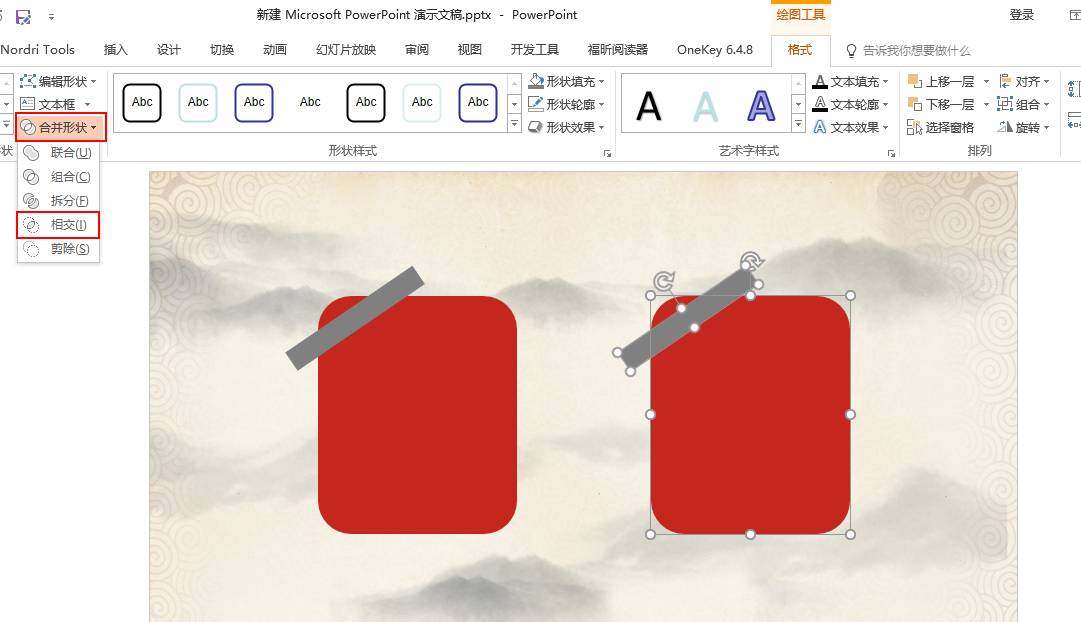Image resolution: width=1081 pixels, height=622 pixels.
Task: Switch to the Transitions (切换) tab
Action: point(222,50)
